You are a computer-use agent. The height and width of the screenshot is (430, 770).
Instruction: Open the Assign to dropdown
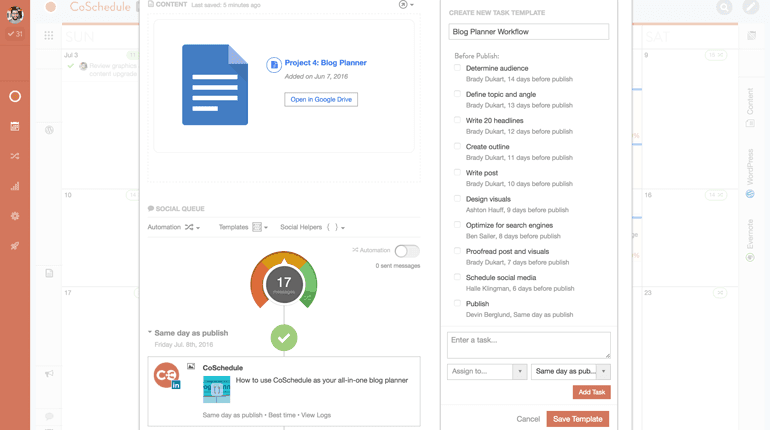pyautogui.click(x=487, y=372)
